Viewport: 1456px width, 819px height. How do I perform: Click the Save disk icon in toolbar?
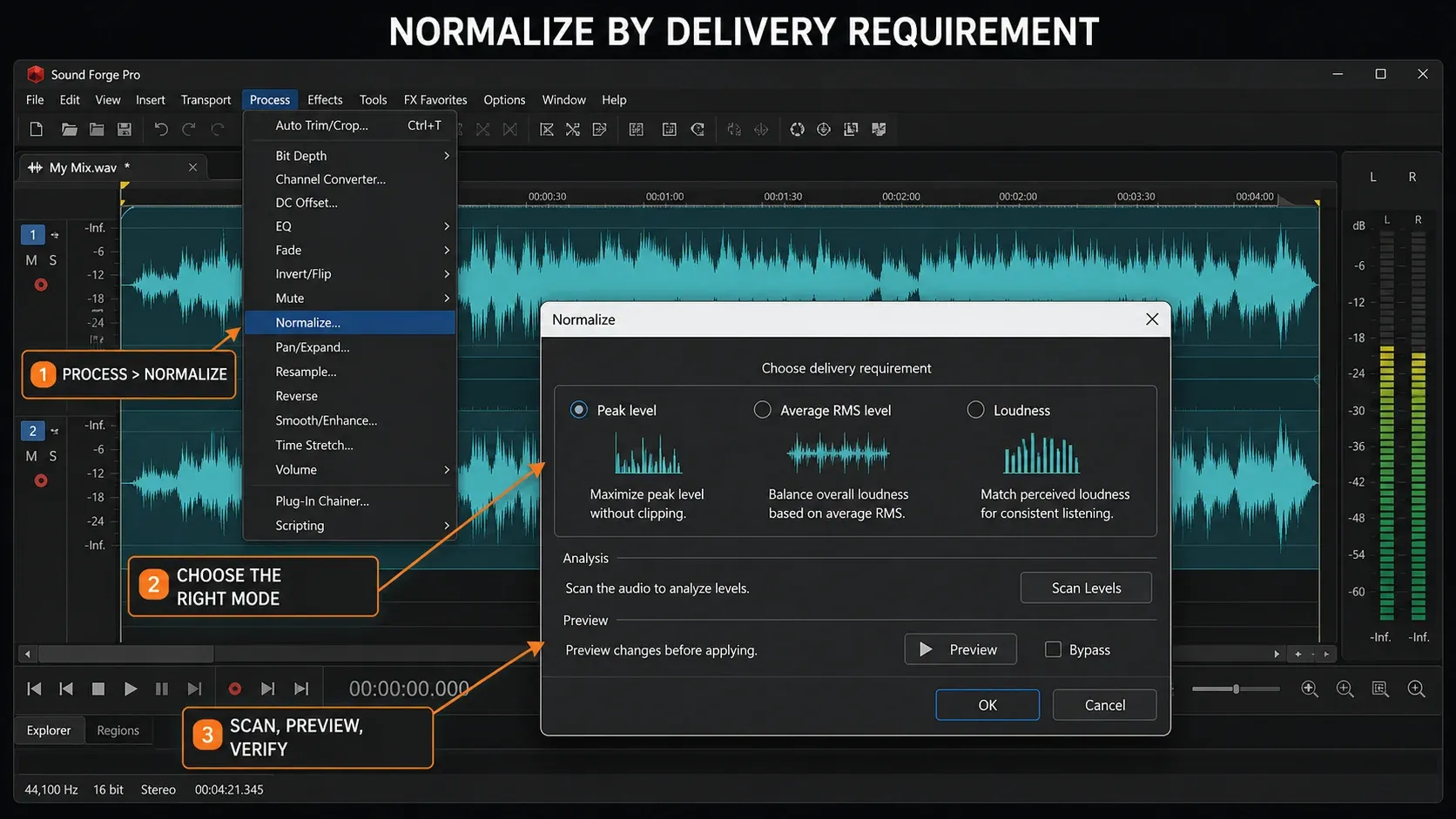pos(125,130)
